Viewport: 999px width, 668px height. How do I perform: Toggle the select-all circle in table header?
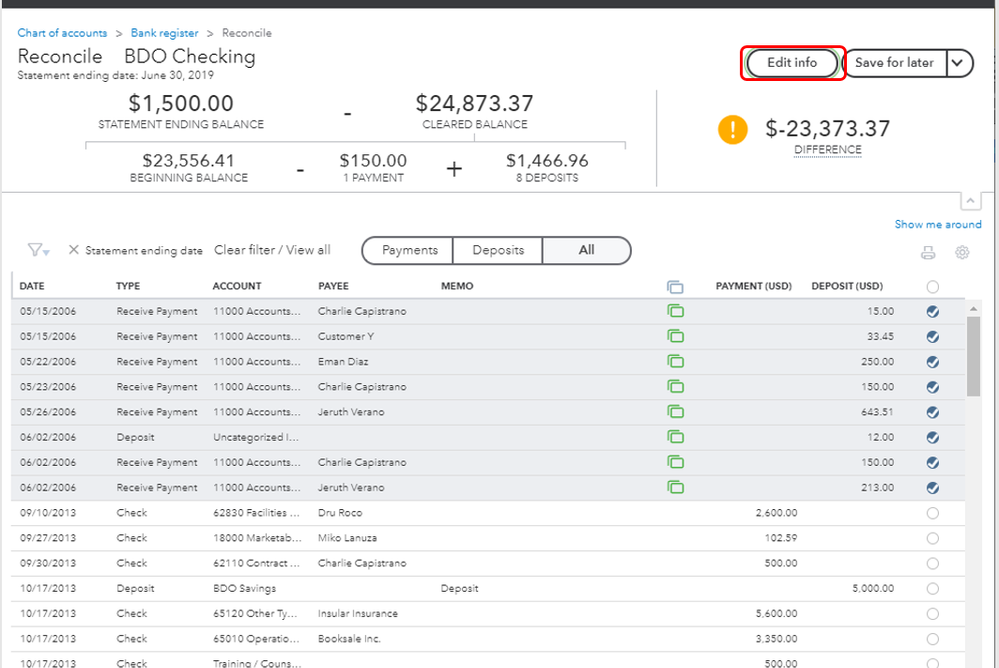tap(933, 286)
